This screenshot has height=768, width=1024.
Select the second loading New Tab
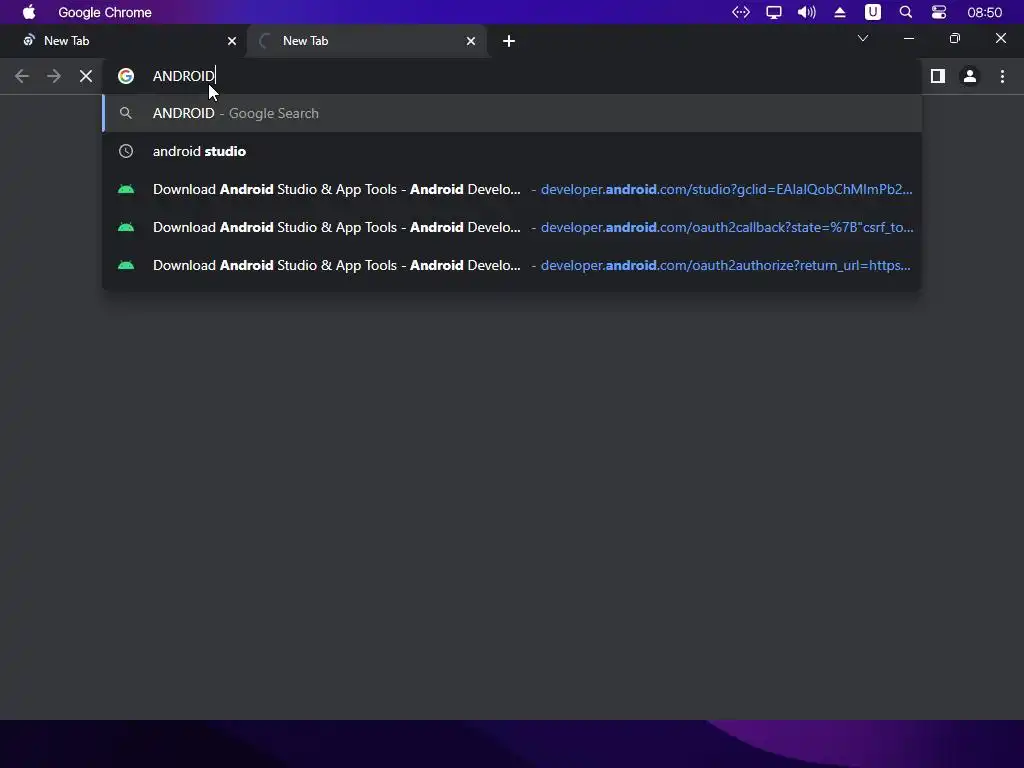(x=366, y=40)
